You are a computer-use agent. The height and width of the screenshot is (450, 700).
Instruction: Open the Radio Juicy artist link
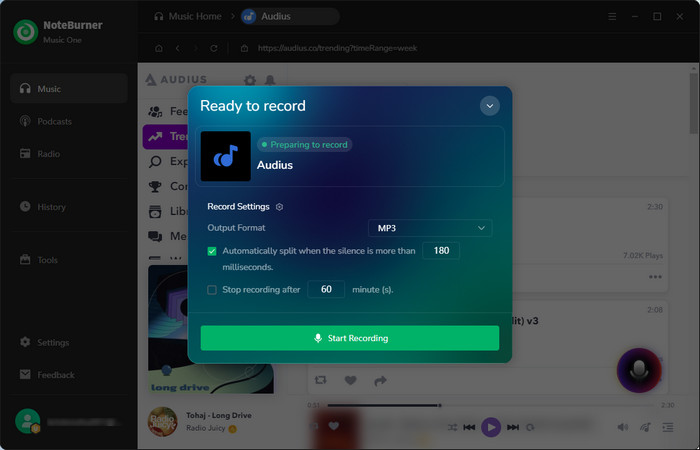(x=205, y=428)
